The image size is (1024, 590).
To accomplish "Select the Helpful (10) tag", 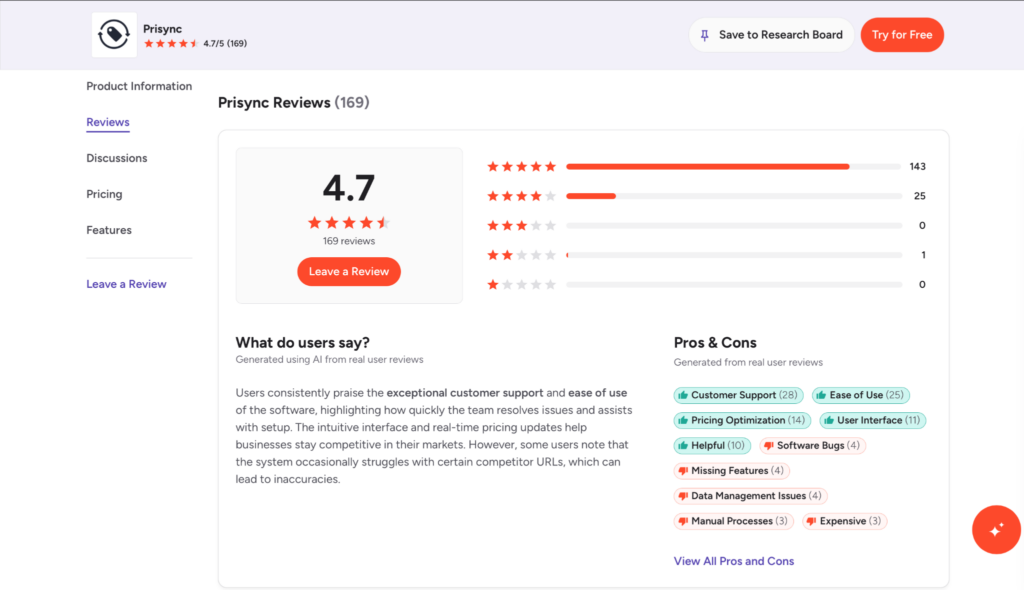I will [x=712, y=446].
